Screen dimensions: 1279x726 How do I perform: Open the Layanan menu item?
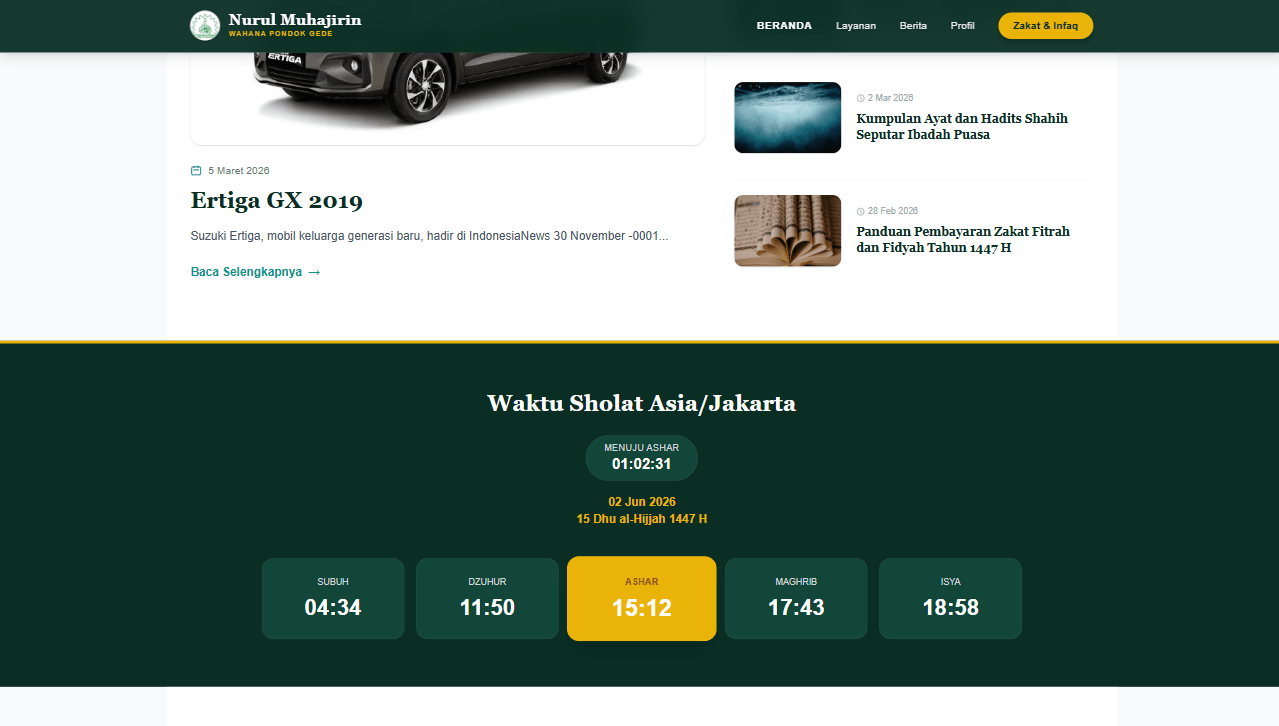856,26
